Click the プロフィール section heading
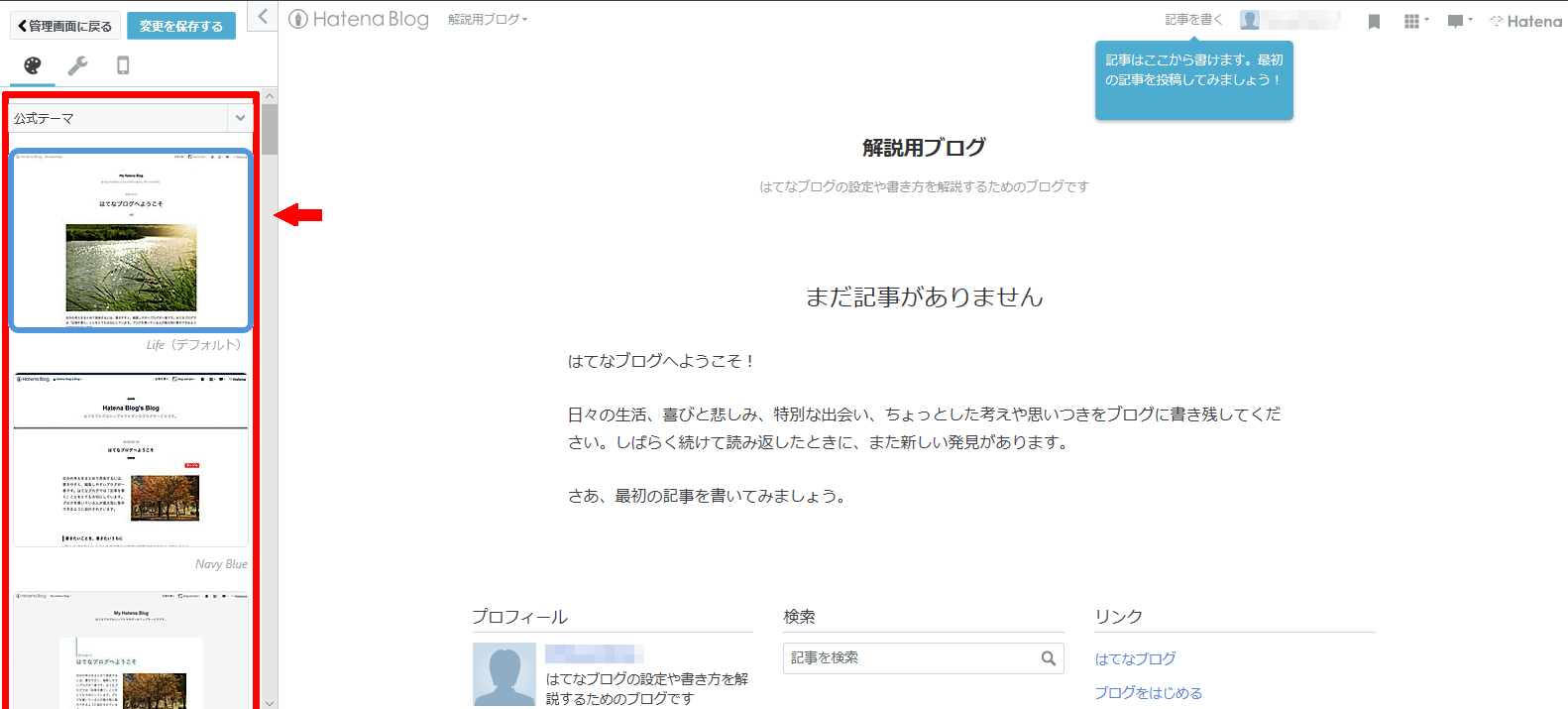1568x709 pixels. click(x=519, y=617)
